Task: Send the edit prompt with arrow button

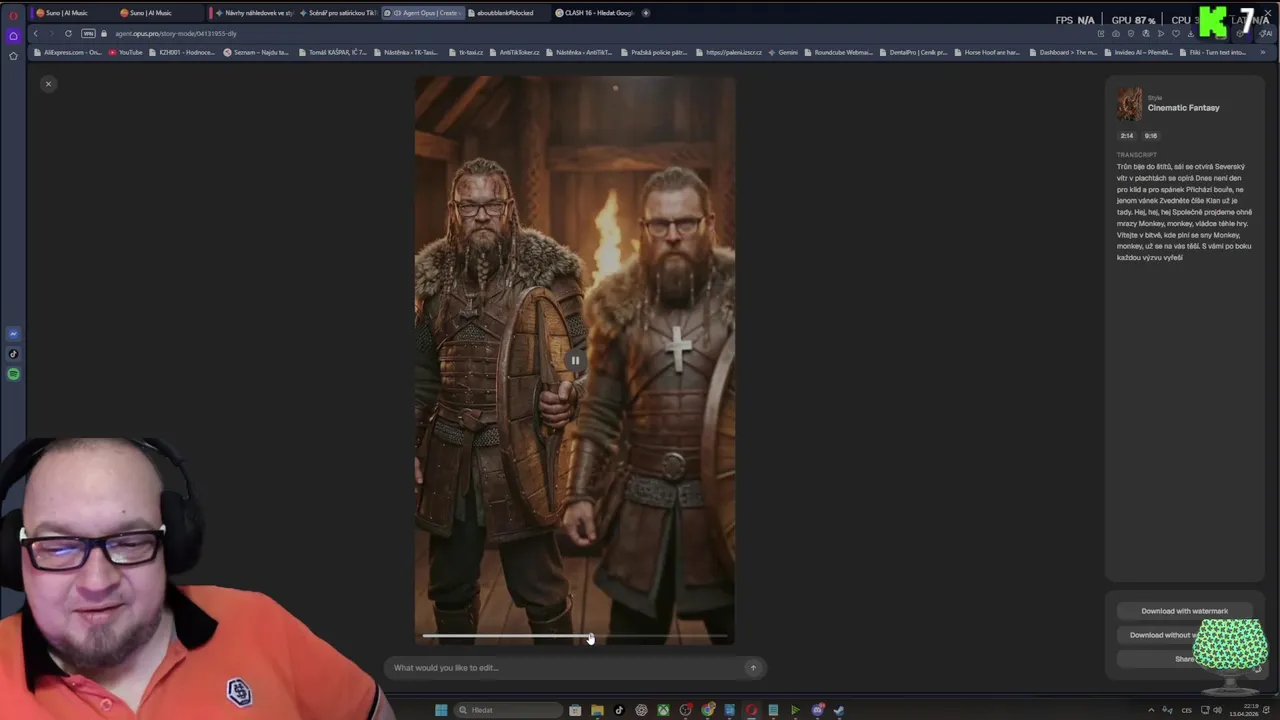Action: (753, 667)
